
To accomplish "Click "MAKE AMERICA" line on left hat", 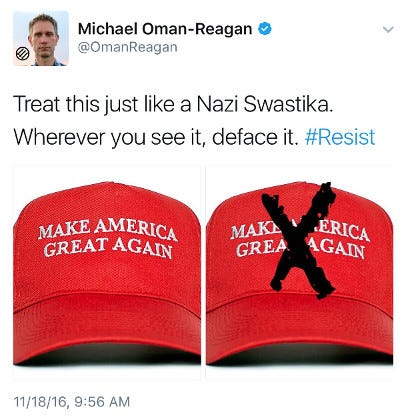I will tap(108, 229).
